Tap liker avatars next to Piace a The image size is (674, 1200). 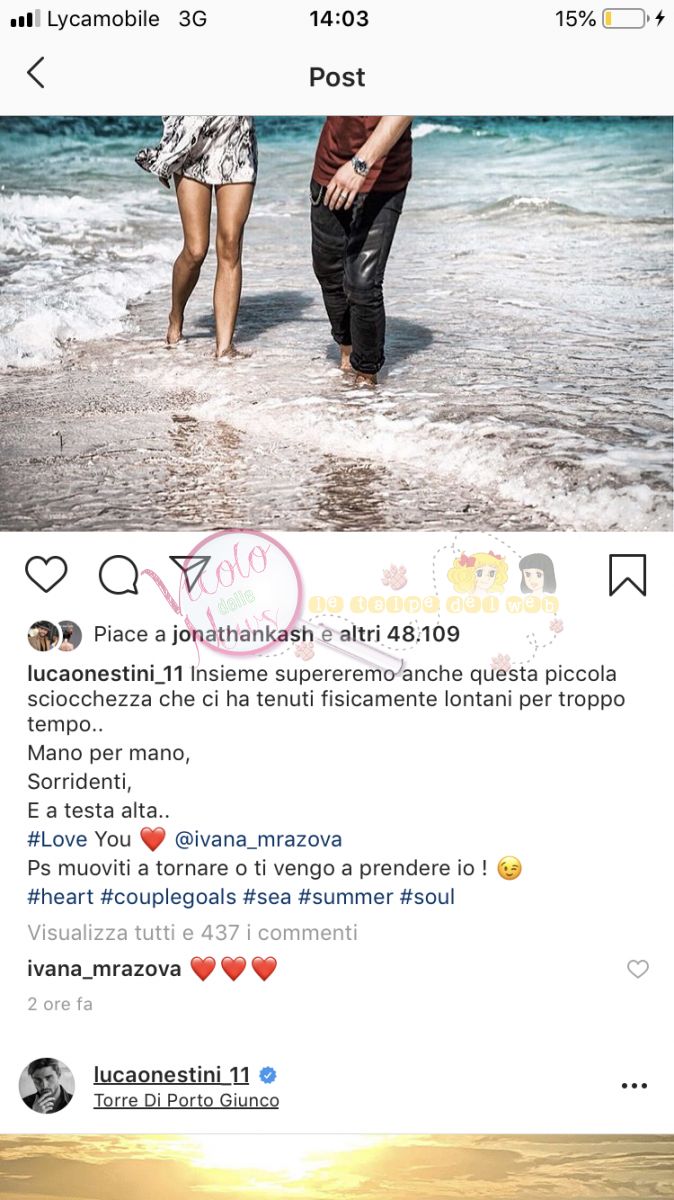point(55,635)
